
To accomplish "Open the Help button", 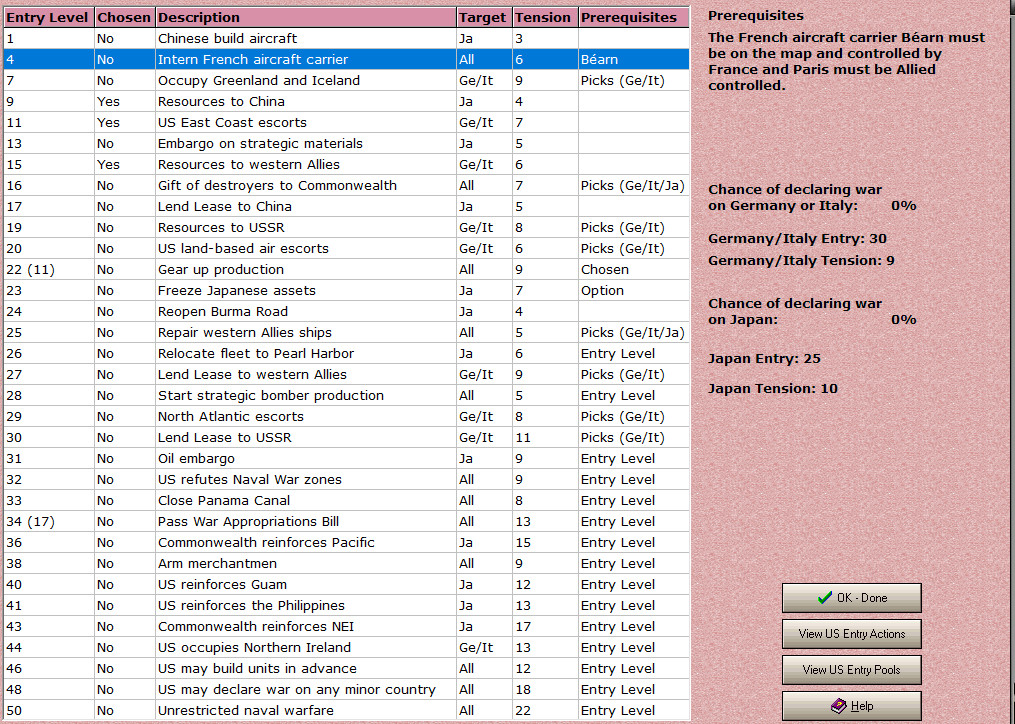I will coord(851,706).
